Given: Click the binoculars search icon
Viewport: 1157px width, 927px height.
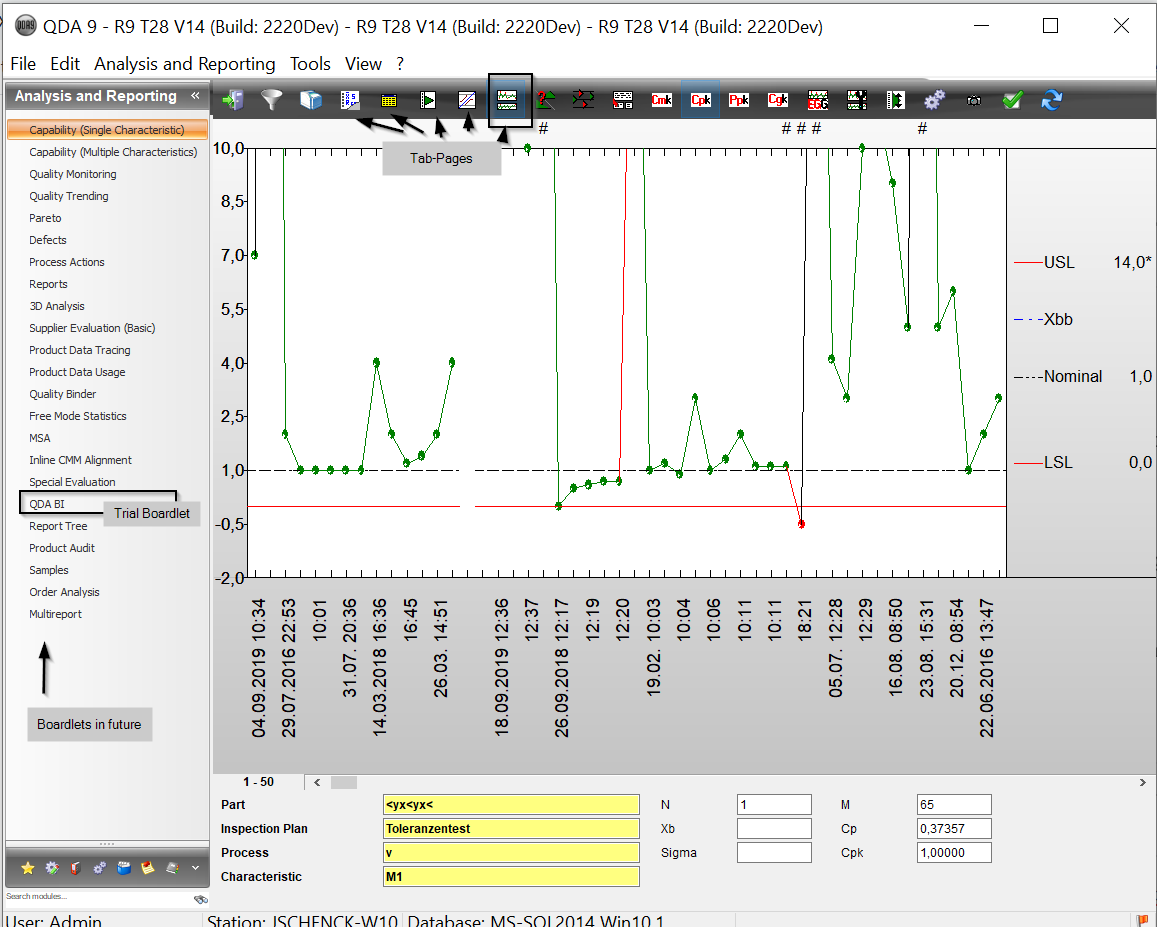Looking at the screenshot, I should [x=200, y=899].
